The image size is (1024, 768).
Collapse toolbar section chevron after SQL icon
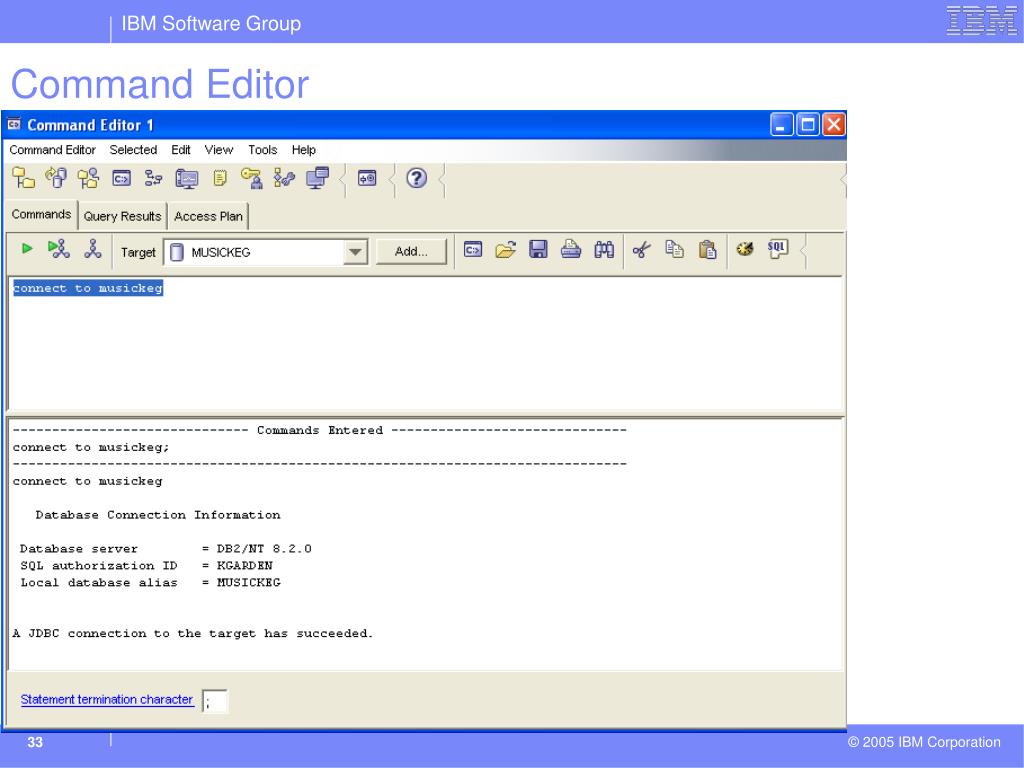point(804,251)
